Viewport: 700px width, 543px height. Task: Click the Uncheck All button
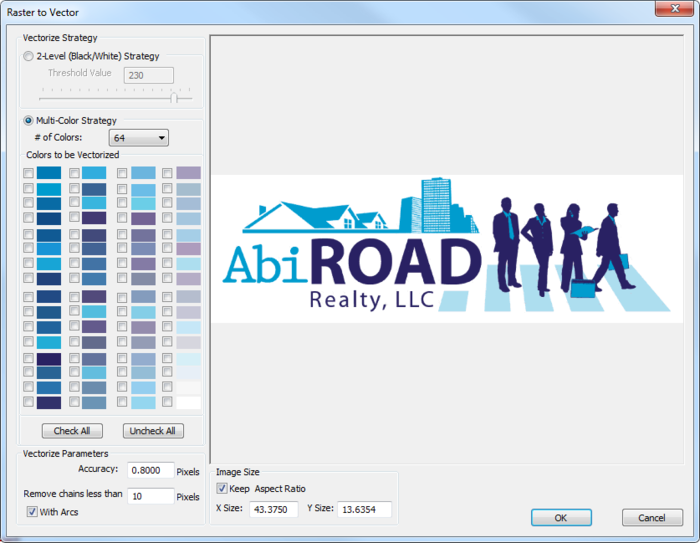[153, 431]
